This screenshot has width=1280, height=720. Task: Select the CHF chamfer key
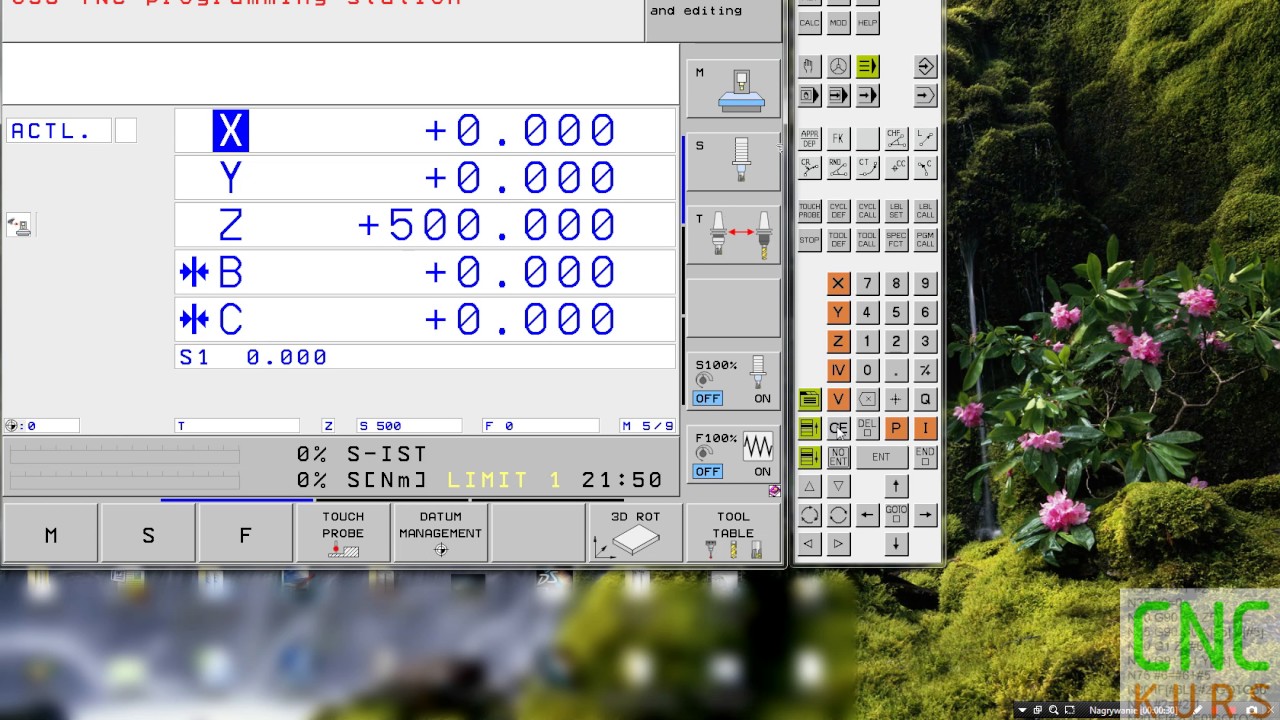[x=896, y=139]
